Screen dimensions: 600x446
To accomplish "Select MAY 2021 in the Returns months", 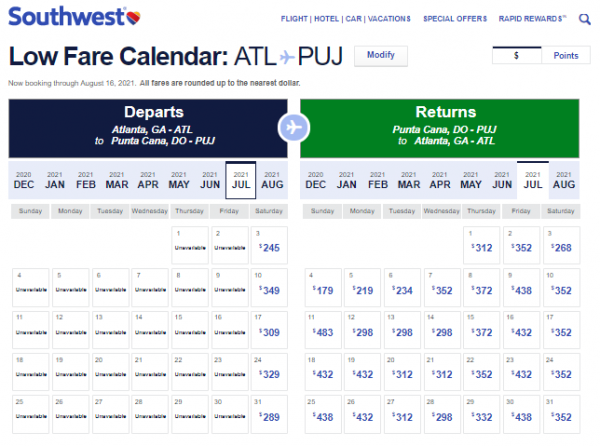I will pos(471,180).
